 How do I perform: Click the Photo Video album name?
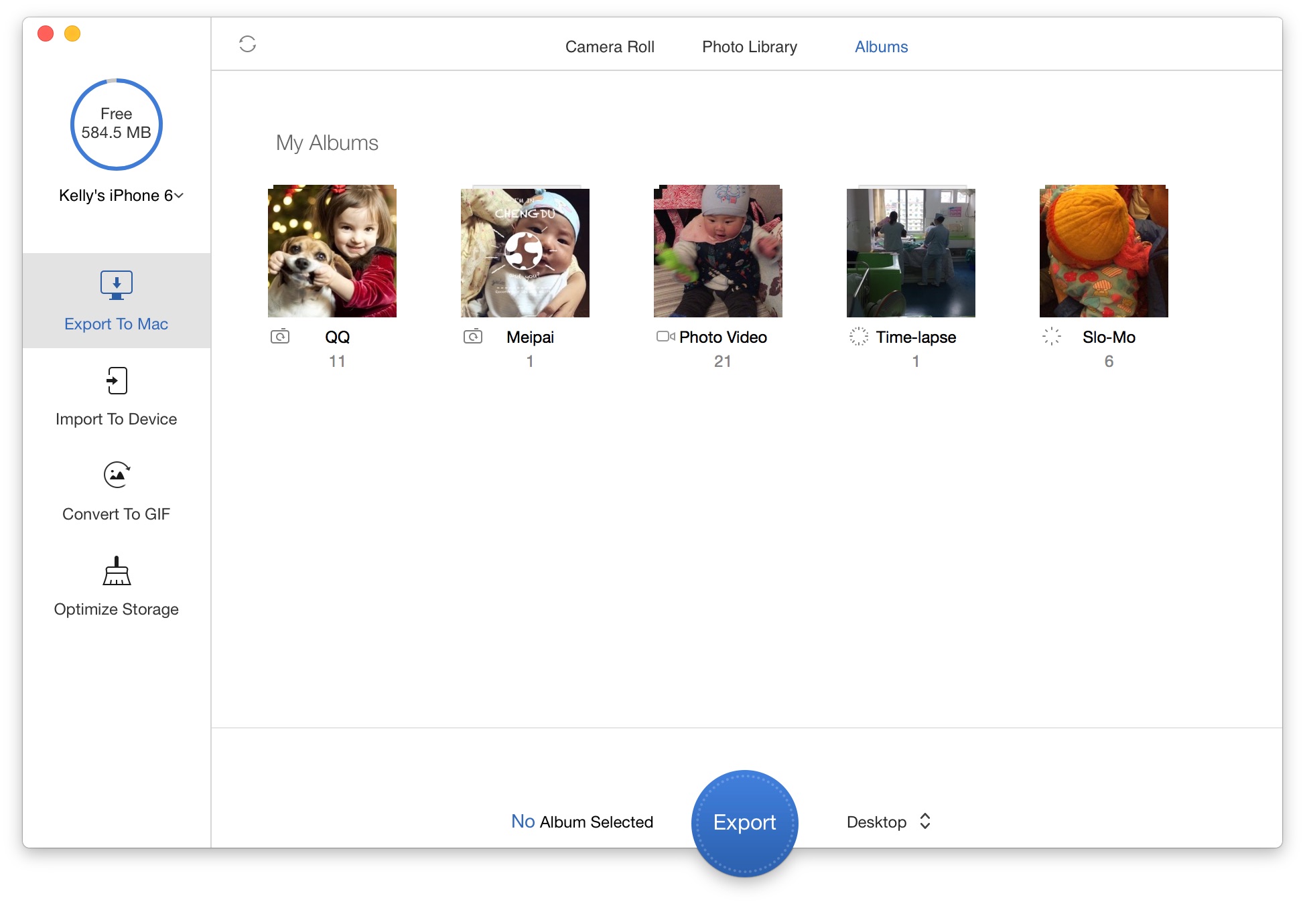(723, 337)
